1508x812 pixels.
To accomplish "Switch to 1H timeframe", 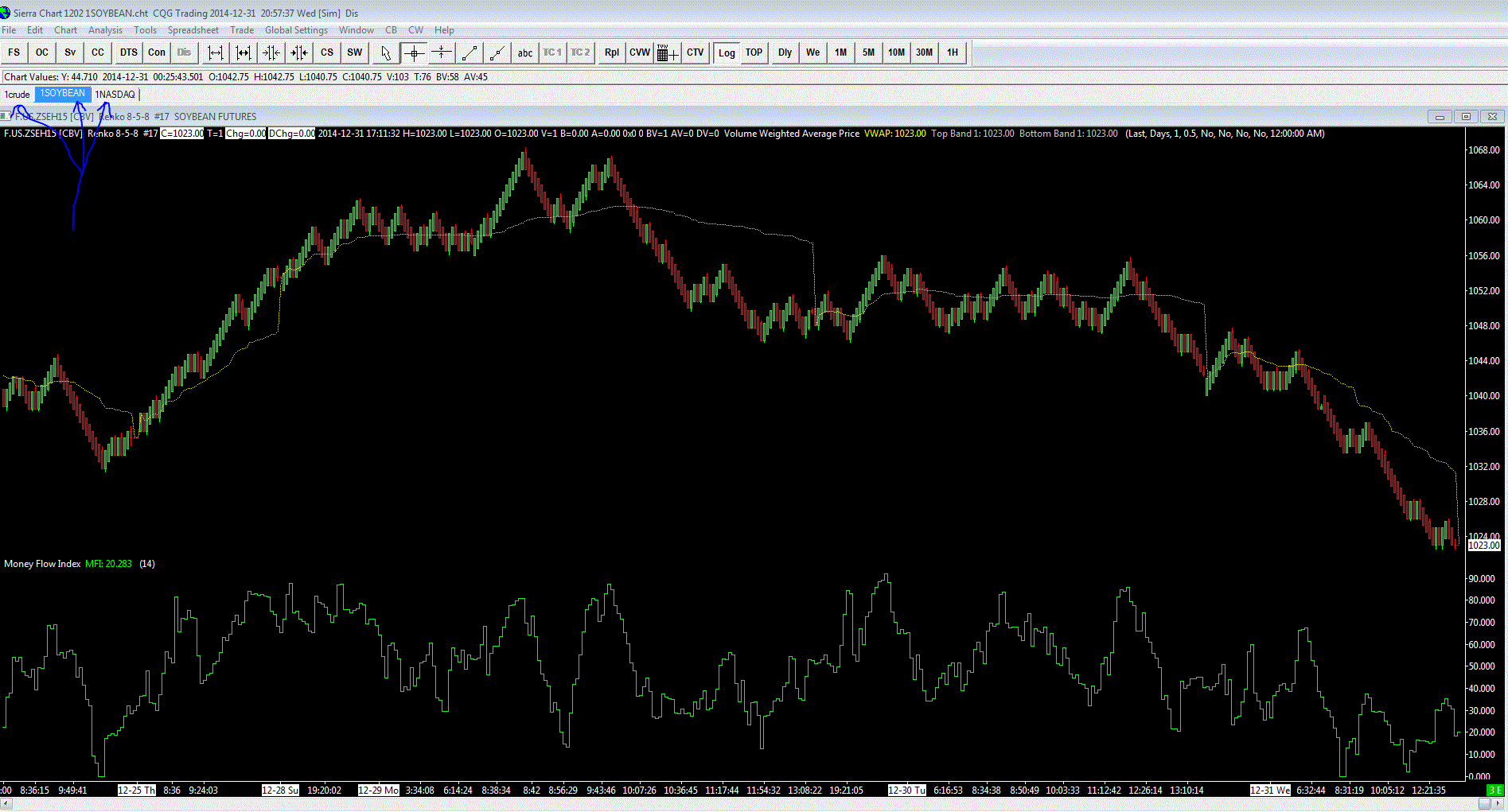I will click(x=953, y=52).
